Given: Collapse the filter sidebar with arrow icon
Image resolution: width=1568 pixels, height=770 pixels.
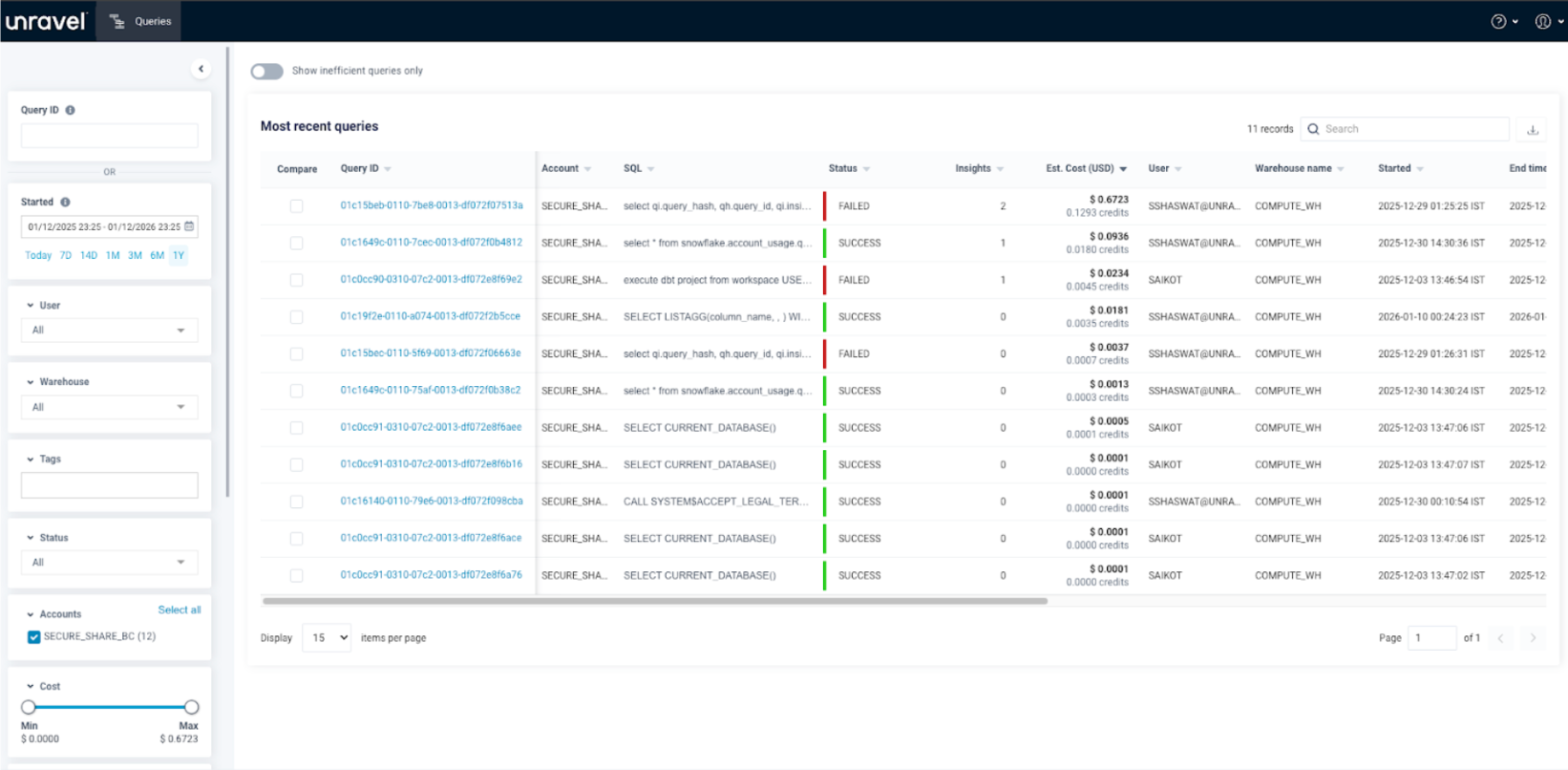Looking at the screenshot, I should [x=201, y=69].
